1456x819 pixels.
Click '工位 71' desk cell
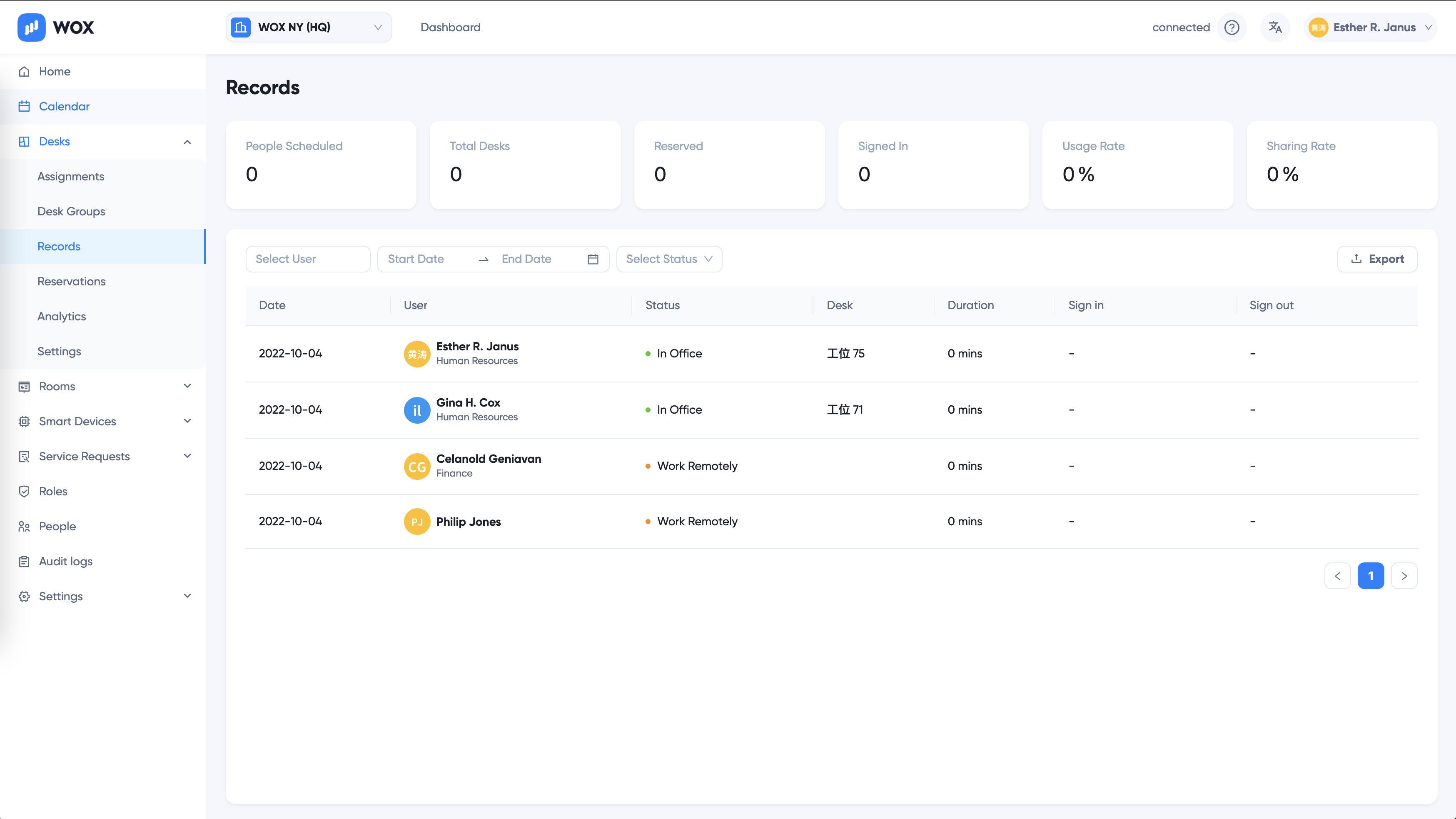coord(845,410)
